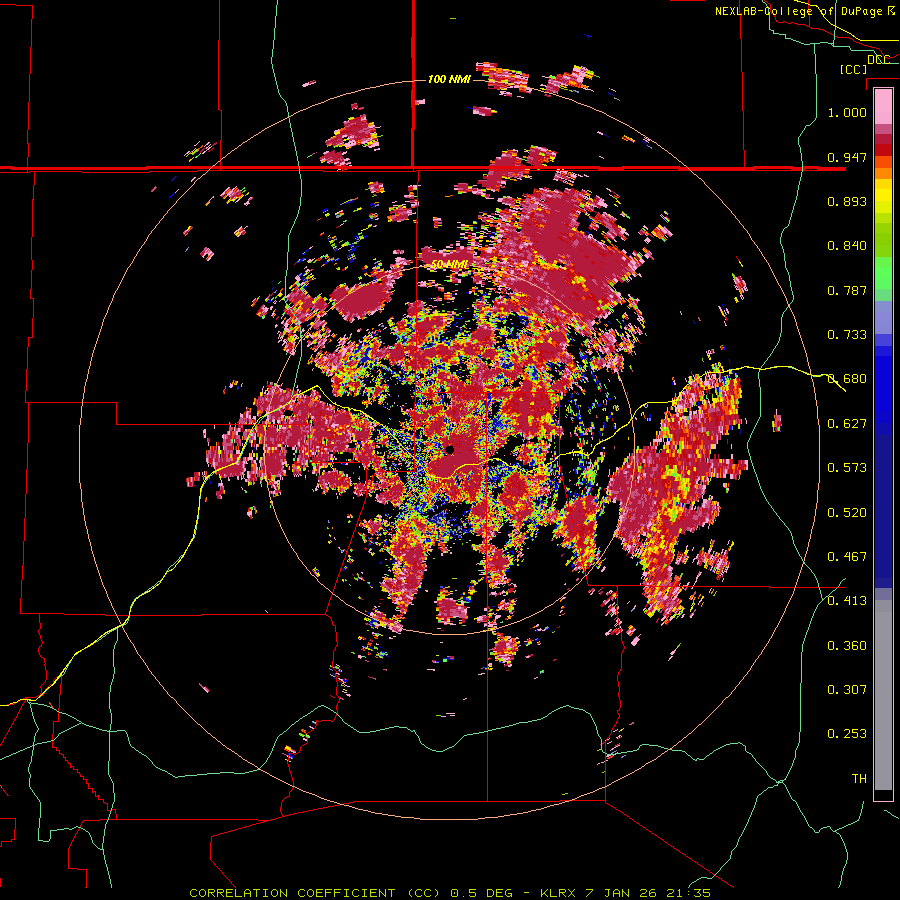The width and height of the screenshot is (900, 900).
Task: Click the 0.360 scale value
Action: 847,646
